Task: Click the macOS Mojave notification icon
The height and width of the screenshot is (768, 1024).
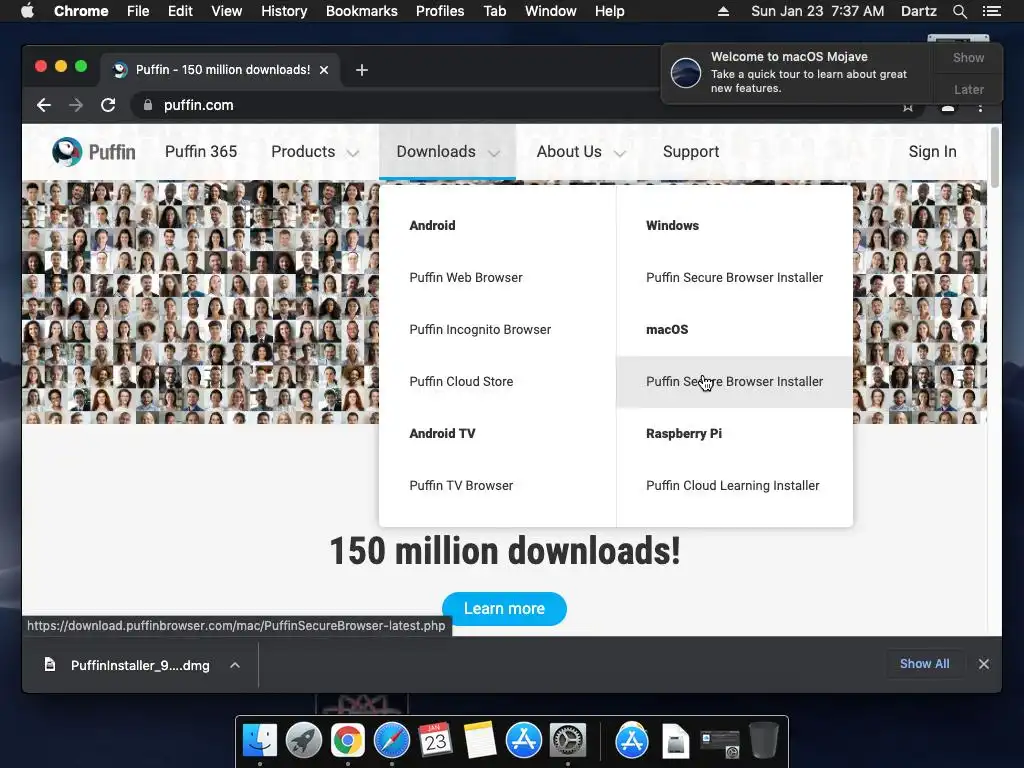Action: click(686, 72)
